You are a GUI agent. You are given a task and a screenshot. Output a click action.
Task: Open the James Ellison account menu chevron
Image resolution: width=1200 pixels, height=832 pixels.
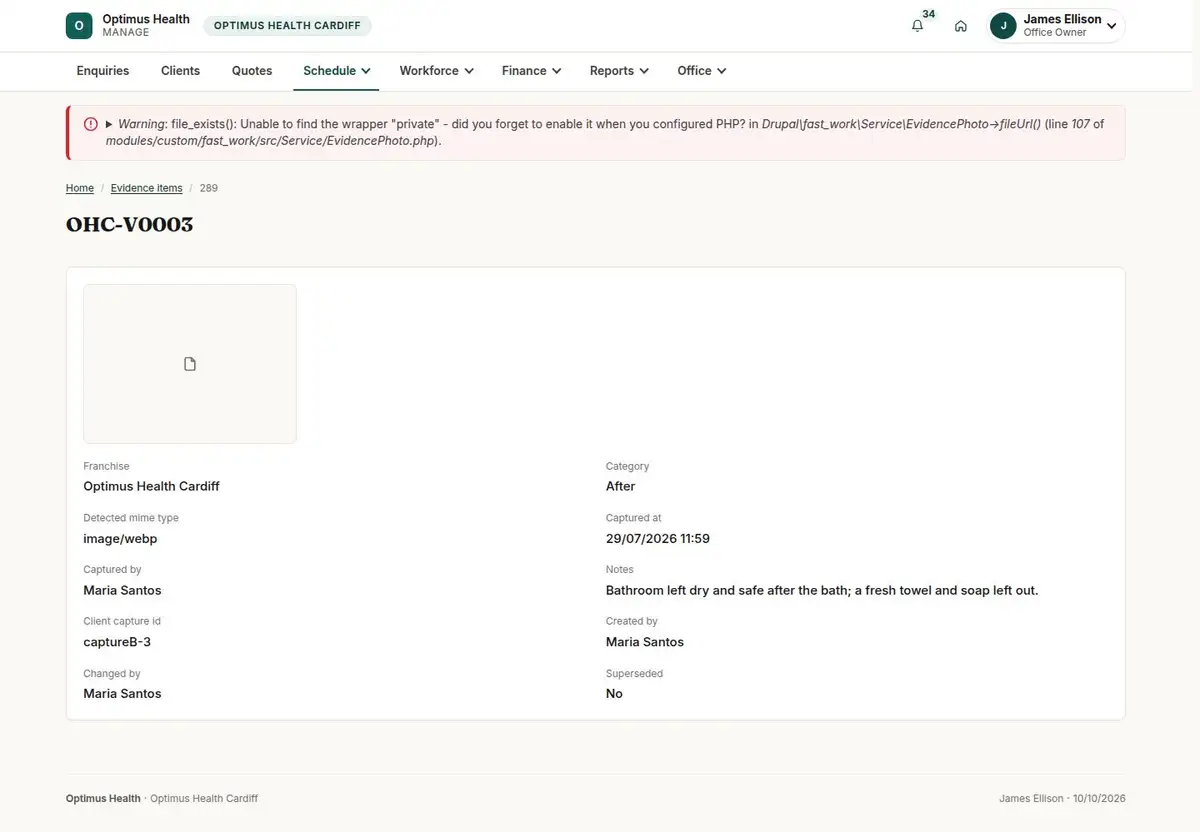pyautogui.click(x=1112, y=26)
